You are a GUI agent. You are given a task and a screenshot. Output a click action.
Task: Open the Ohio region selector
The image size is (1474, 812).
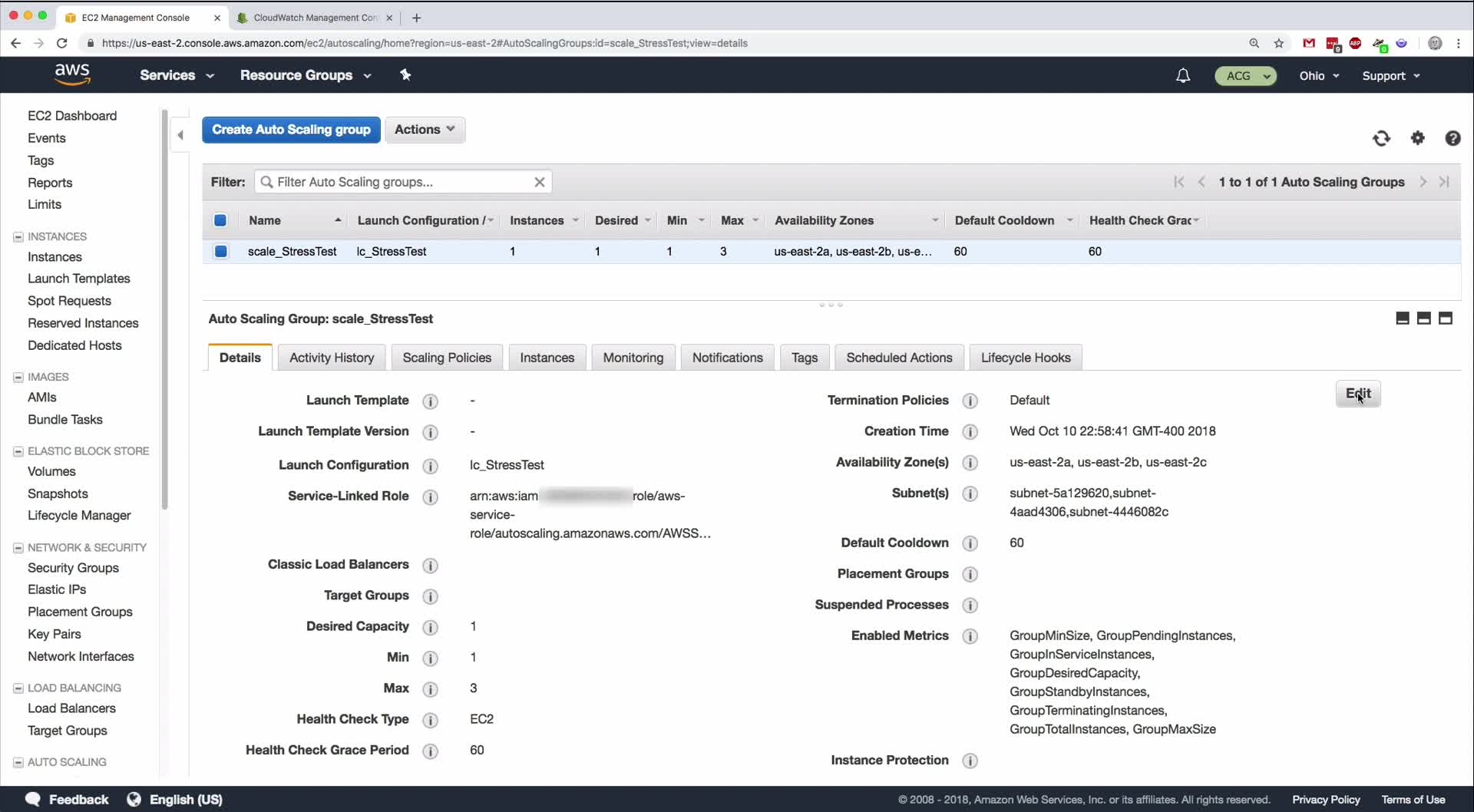pos(1319,76)
